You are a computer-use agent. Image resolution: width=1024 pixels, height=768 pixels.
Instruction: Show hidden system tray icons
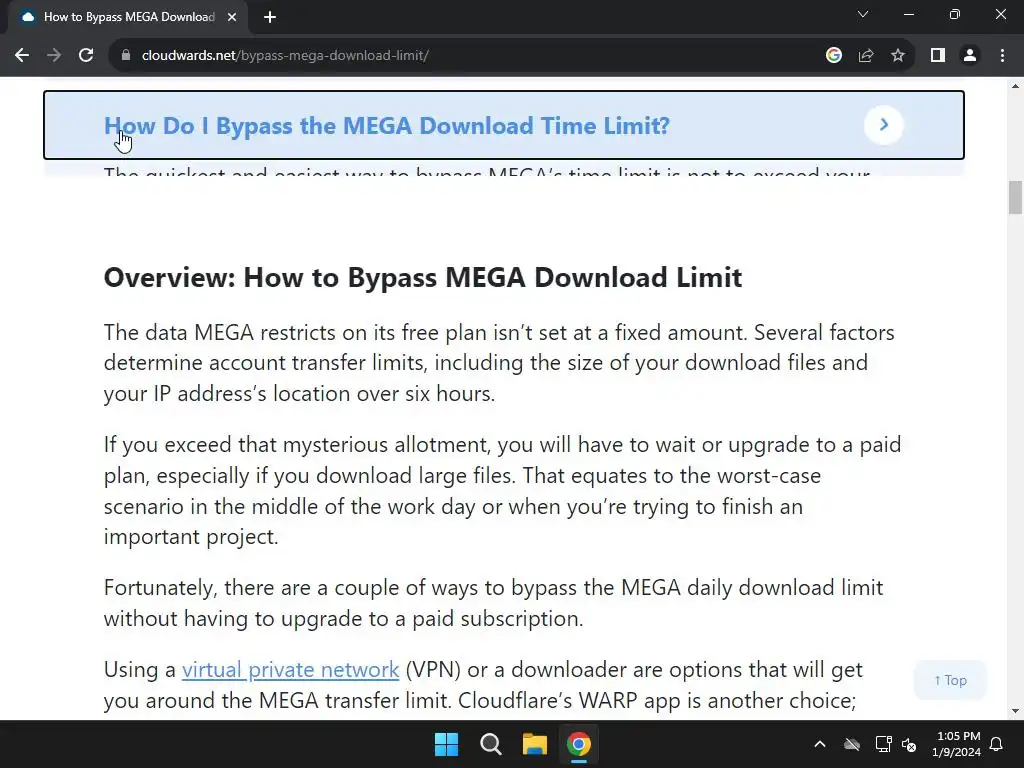coord(820,744)
